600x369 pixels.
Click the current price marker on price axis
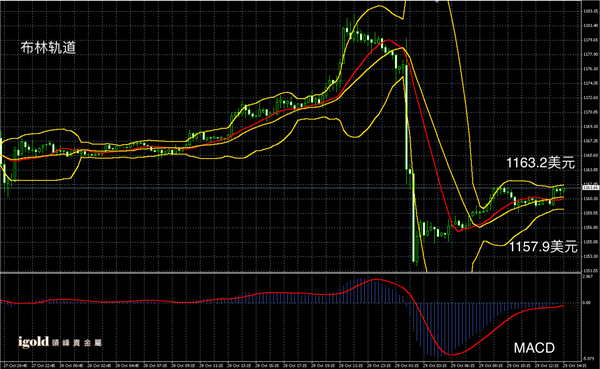point(590,188)
